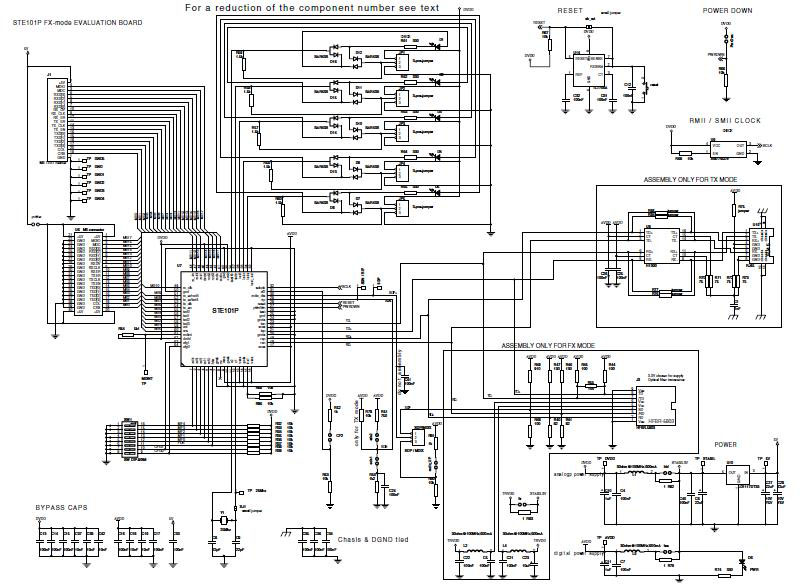800x584 pixels.
Task: Click the 'STE101P FX-mode EVALUATION BOARD' title text
Action: [x=77, y=22]
